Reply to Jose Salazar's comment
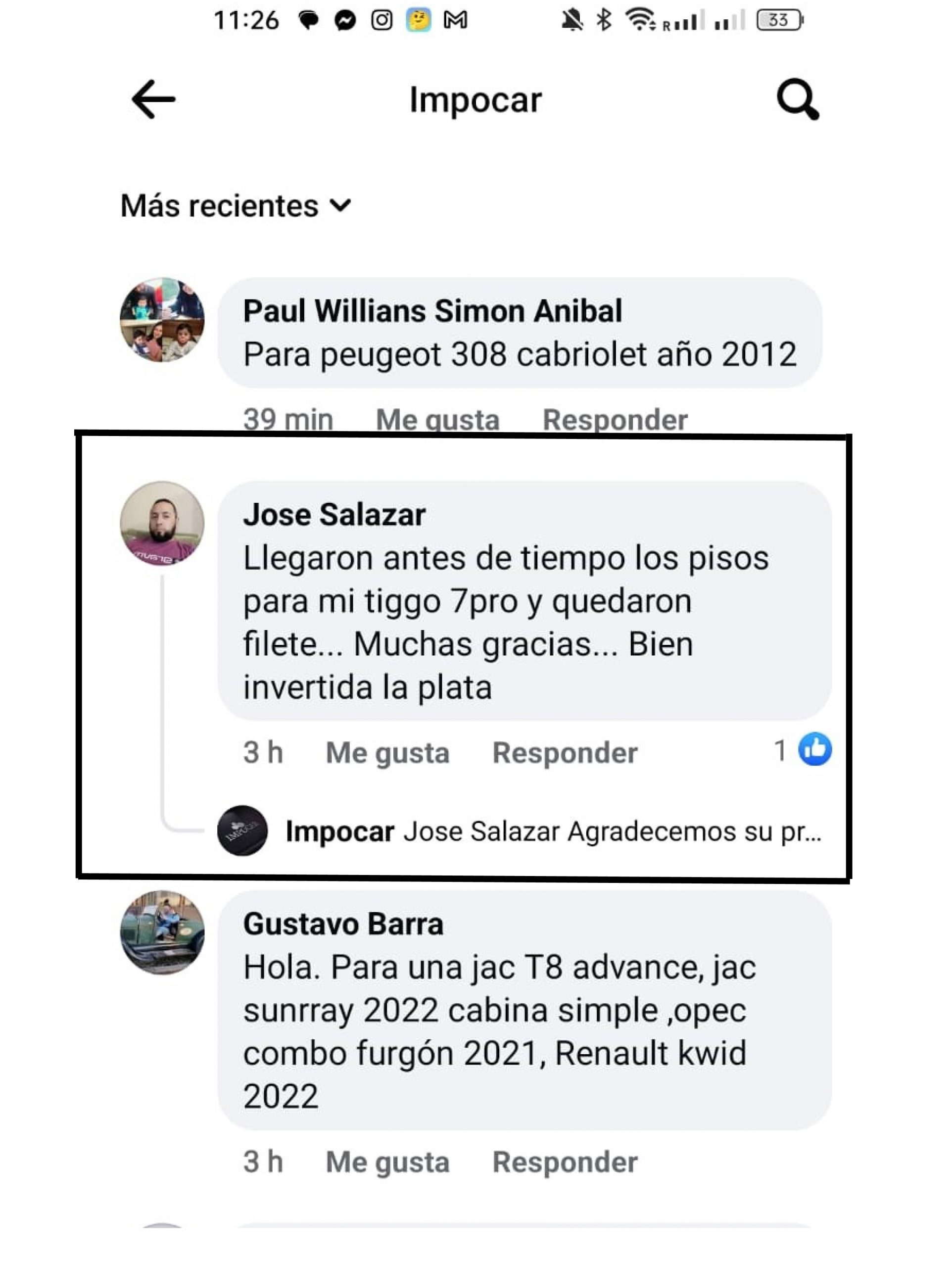952x1267 pixels. (566, 753)
